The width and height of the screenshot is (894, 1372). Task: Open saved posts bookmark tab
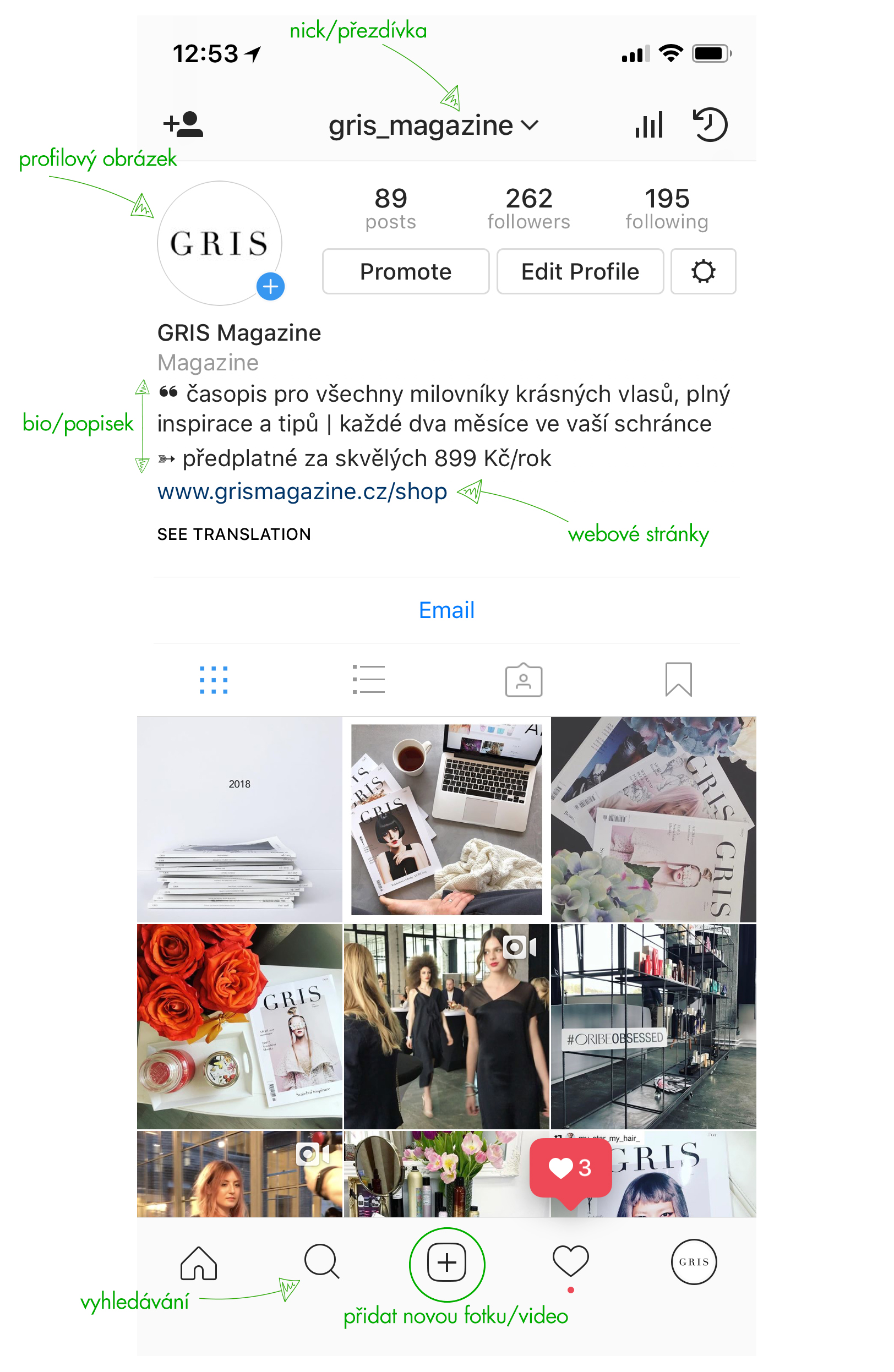[678, 680]
